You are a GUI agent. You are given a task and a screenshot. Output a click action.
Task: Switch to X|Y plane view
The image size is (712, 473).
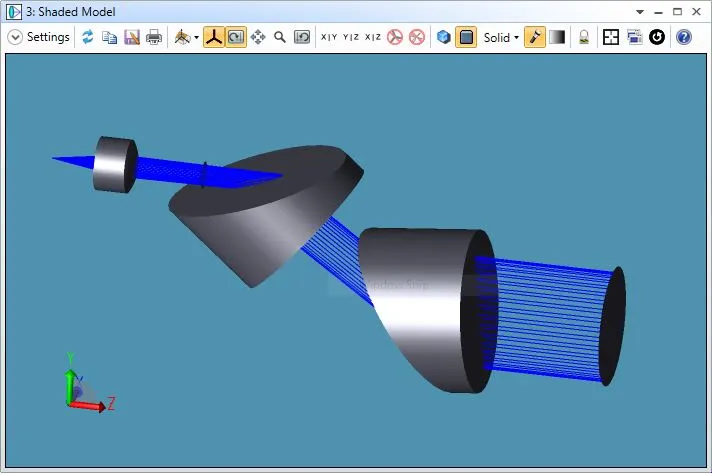pyautogui.click(x=328, y=37)
